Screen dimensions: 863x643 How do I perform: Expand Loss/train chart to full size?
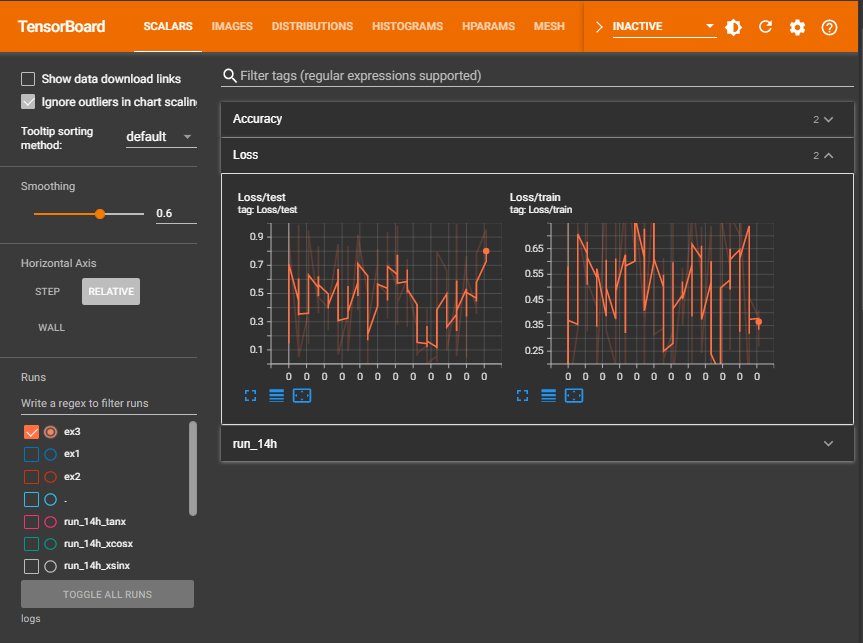pyautogui.click(x=522, y=395)
